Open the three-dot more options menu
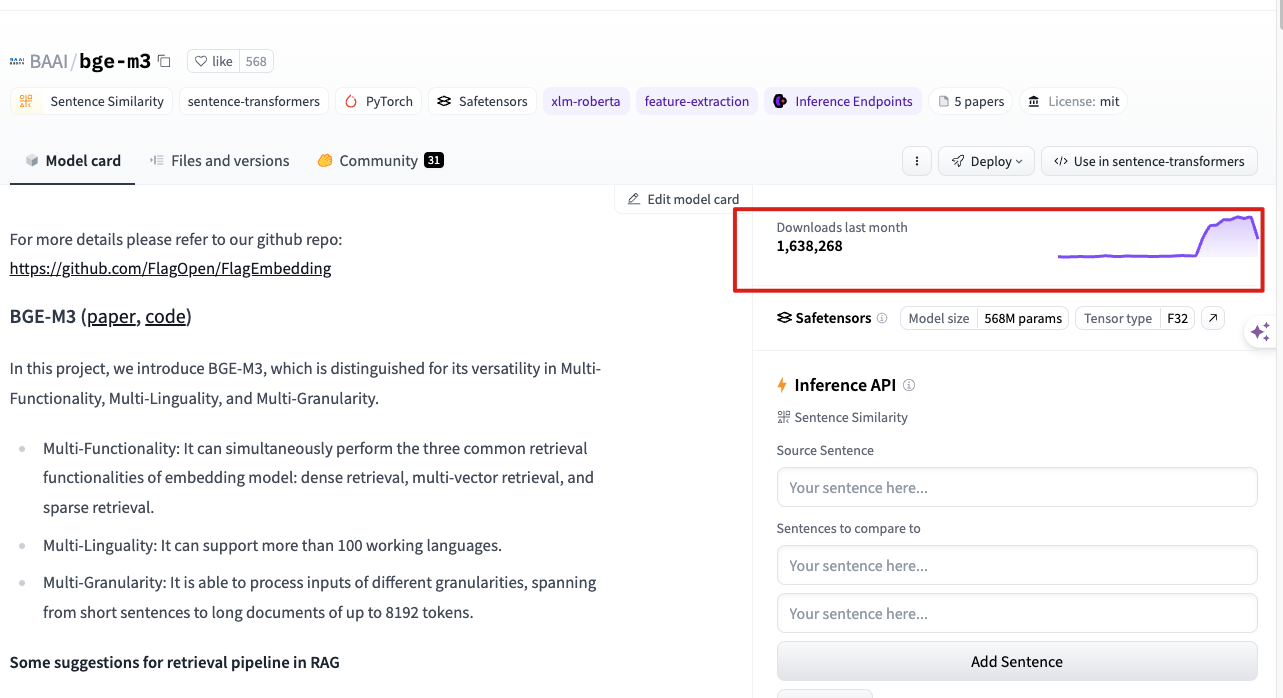Image resolution: width=1283 pixels, height=698 pixels. 916,161
